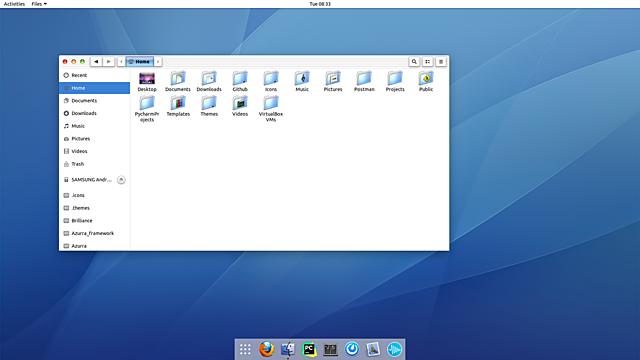Image resolution: width=640 pixels, height=360 pixels.
Task: Open the dark mixer app in dock
Action: click(x=330, y=350)
